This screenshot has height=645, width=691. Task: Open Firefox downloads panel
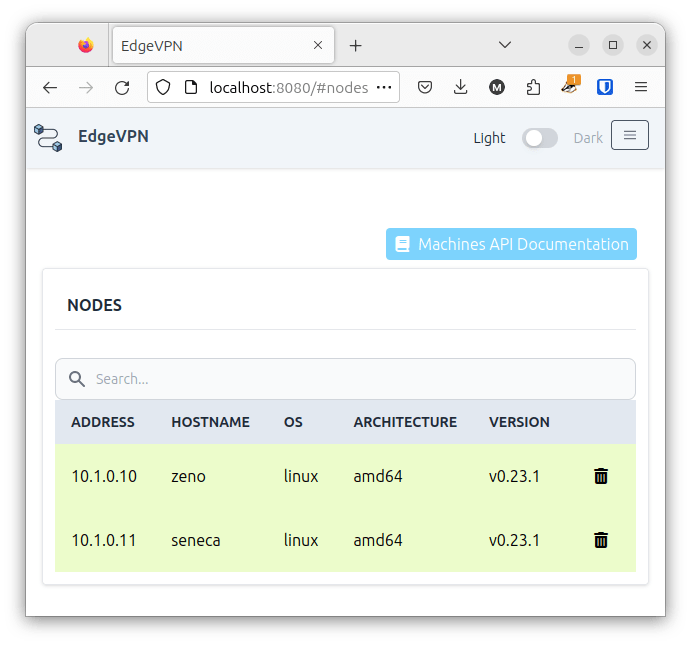(x=461, y=87)
